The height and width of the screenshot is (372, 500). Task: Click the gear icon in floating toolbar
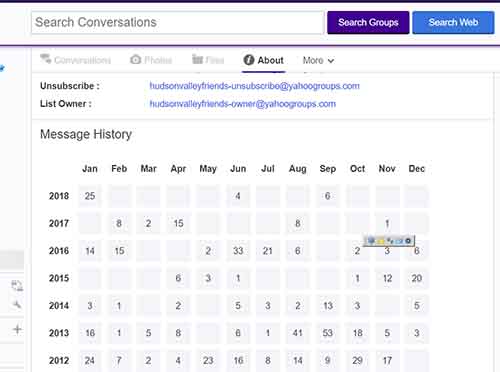[x=408, y=241]
